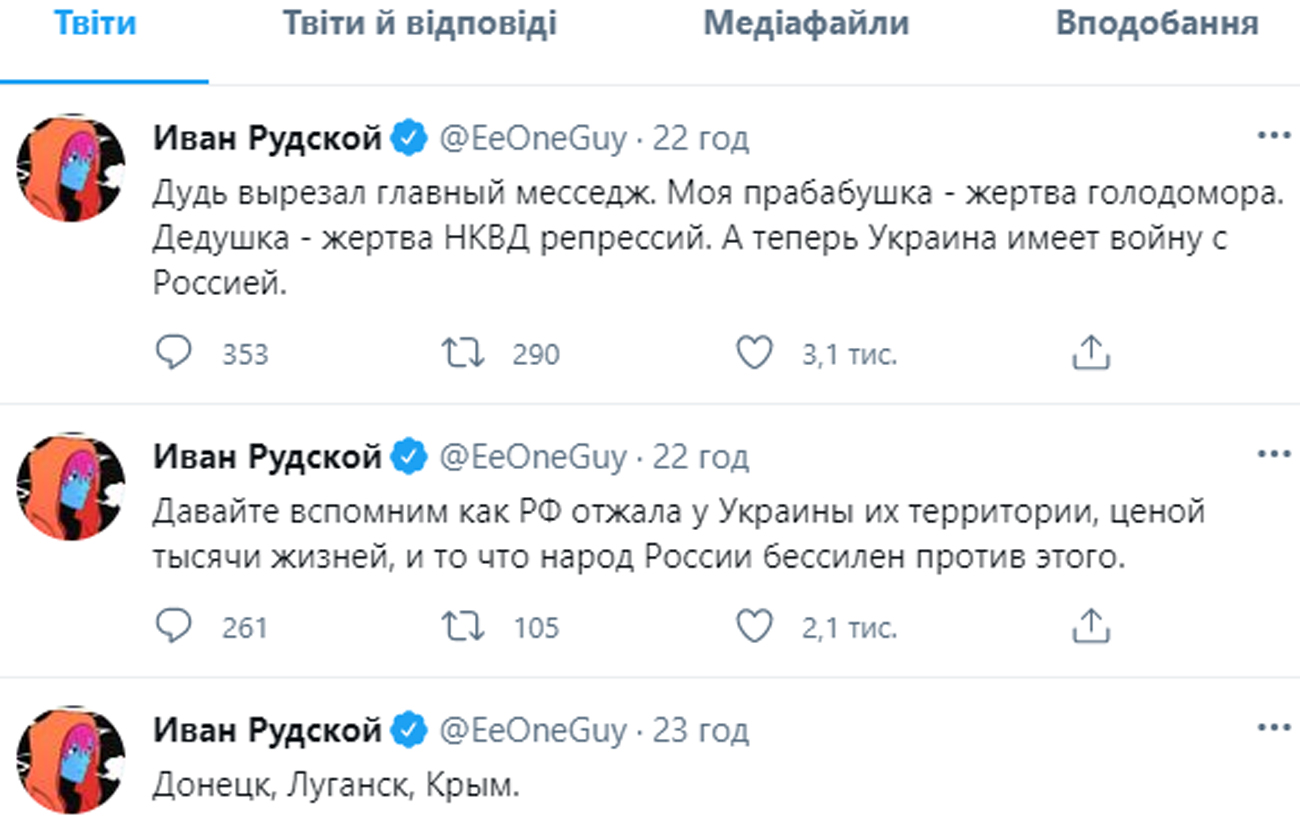
Task: Click the verified badge next to Иван Рудской
Action: (x=407, y=138)
